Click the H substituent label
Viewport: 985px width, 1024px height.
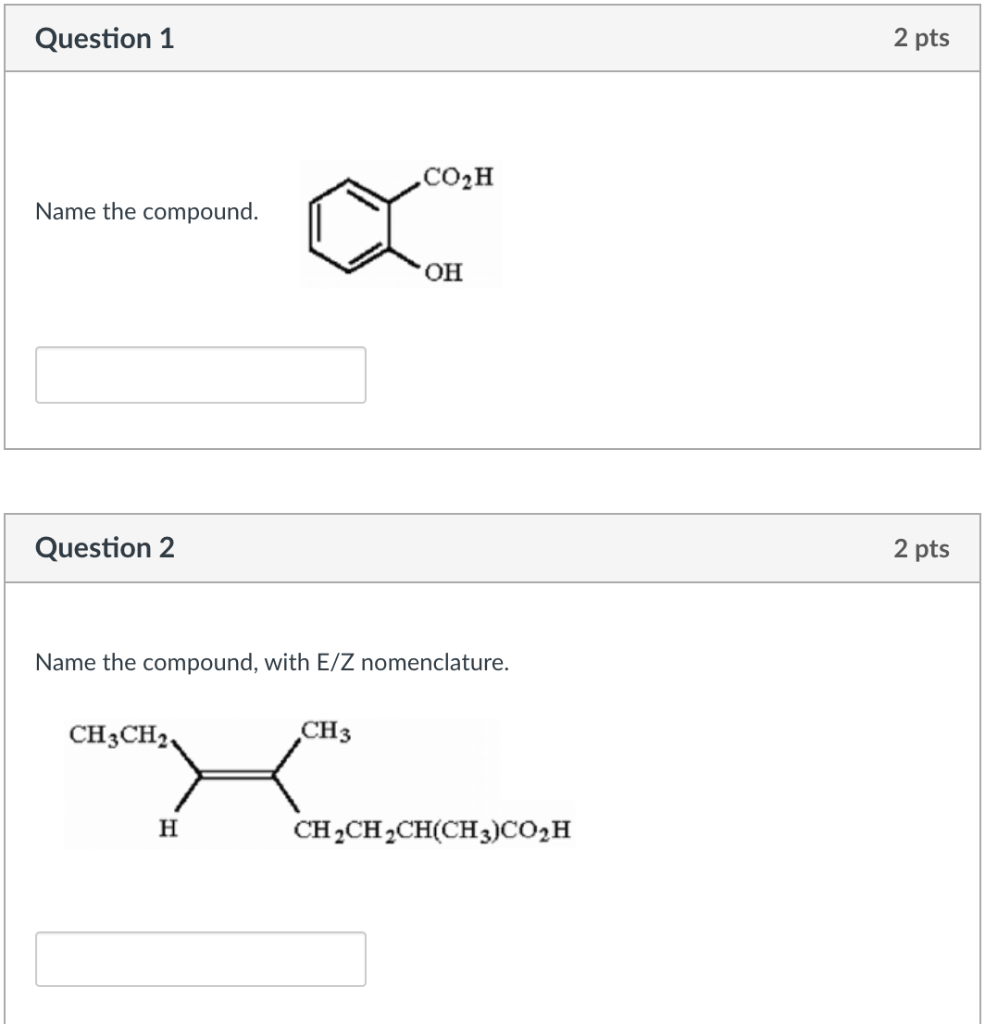166,827
